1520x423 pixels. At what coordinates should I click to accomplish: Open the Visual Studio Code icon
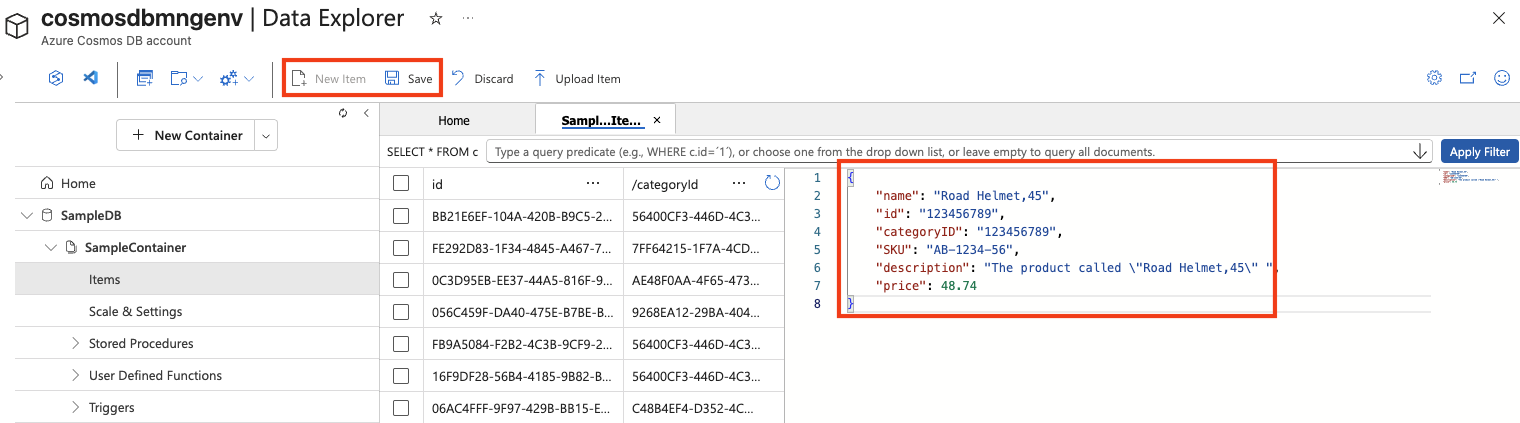pos(90,78)
